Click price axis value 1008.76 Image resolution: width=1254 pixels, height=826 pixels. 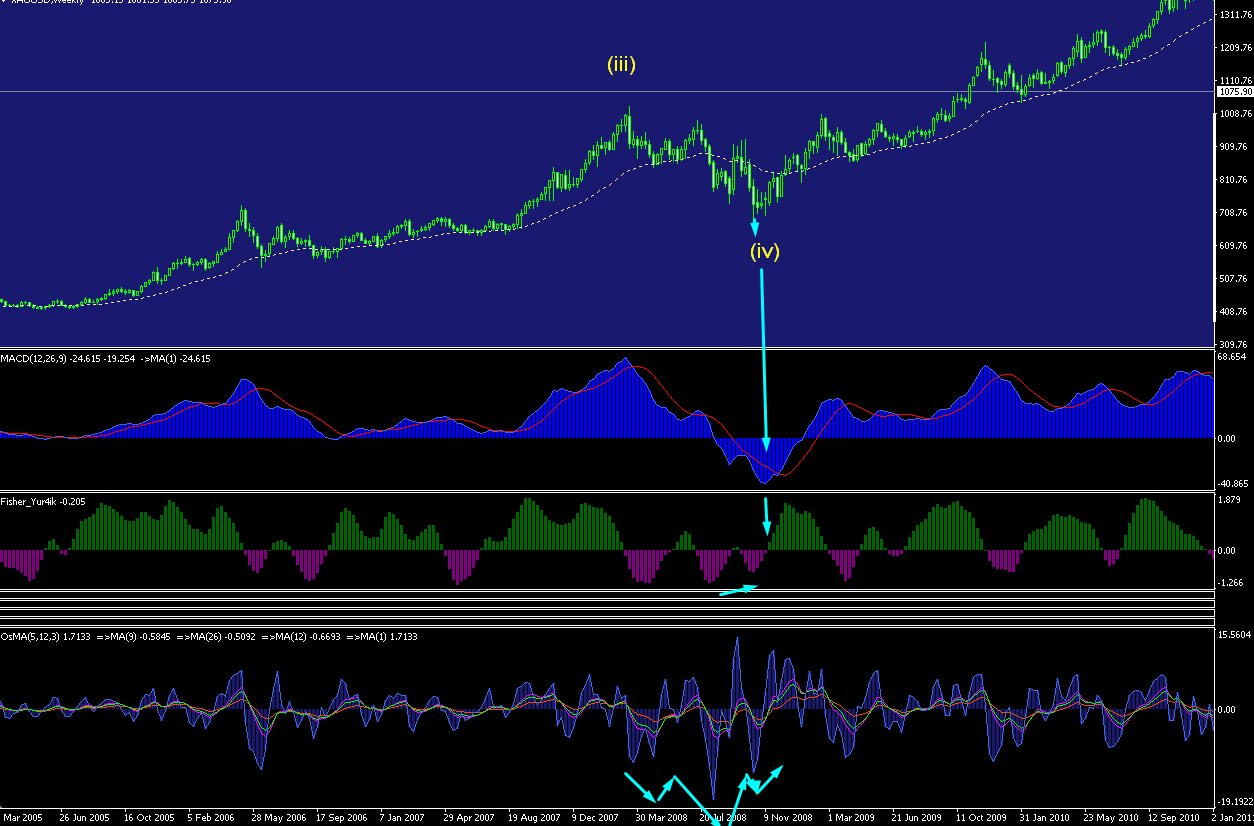pyautogui.click(x=1235, y=114)
